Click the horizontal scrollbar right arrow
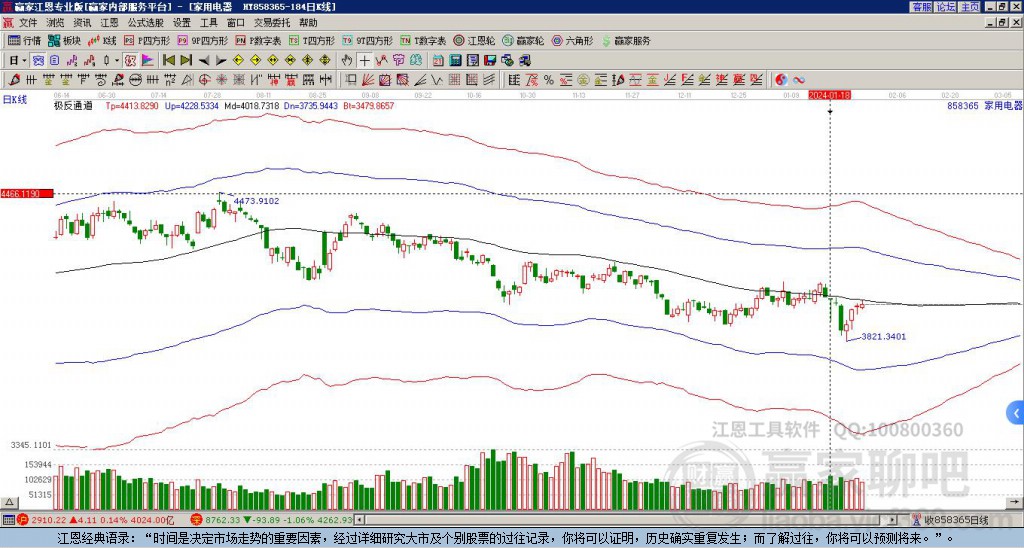1024x548 pixels. pyautogui.click(x=893, y=519)
